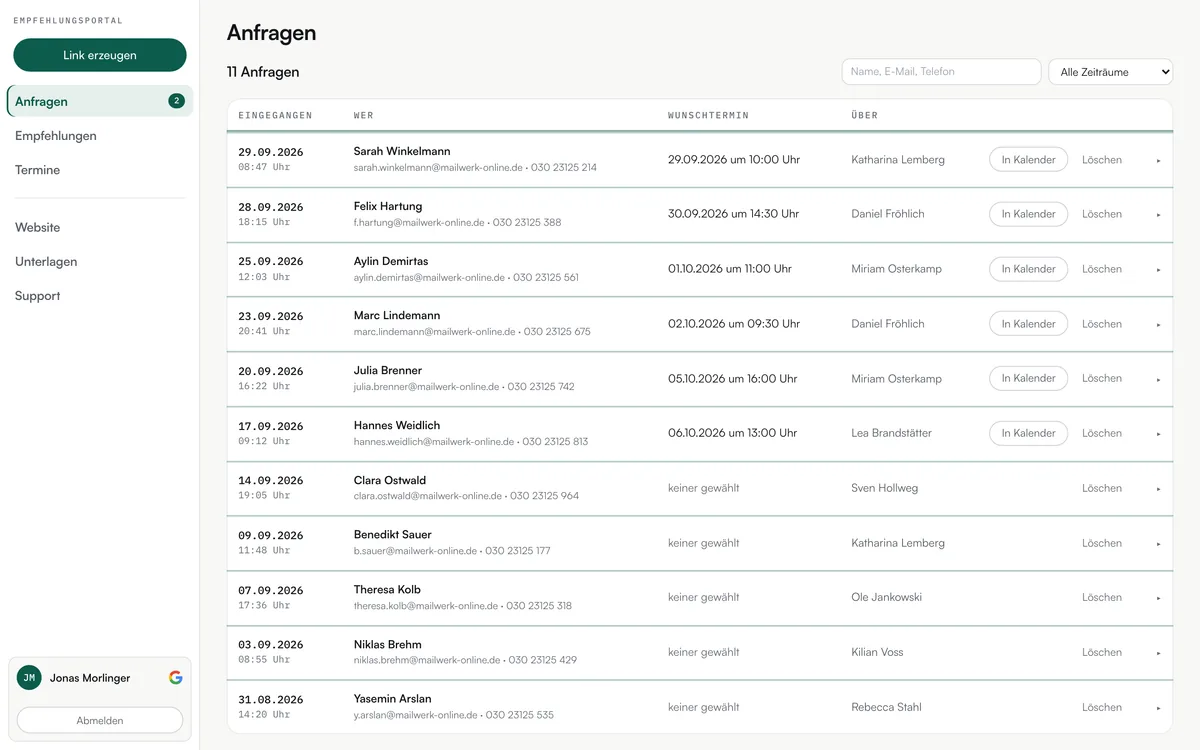Click the name Sarah Winkelmann
Screen dimensions: 1200x750
402,151
